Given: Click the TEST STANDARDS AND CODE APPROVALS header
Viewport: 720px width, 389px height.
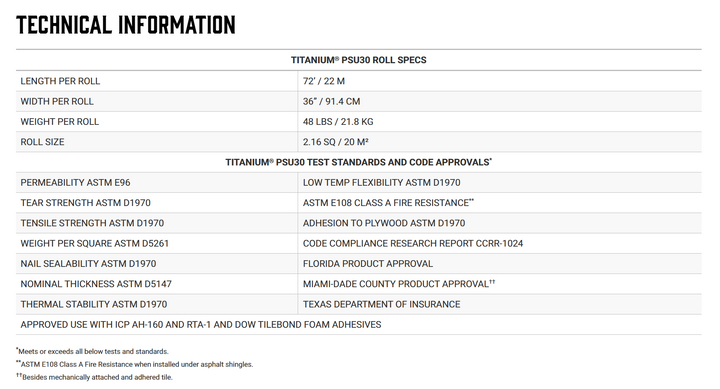Looking at the screenshot, I should coord(359,162).
